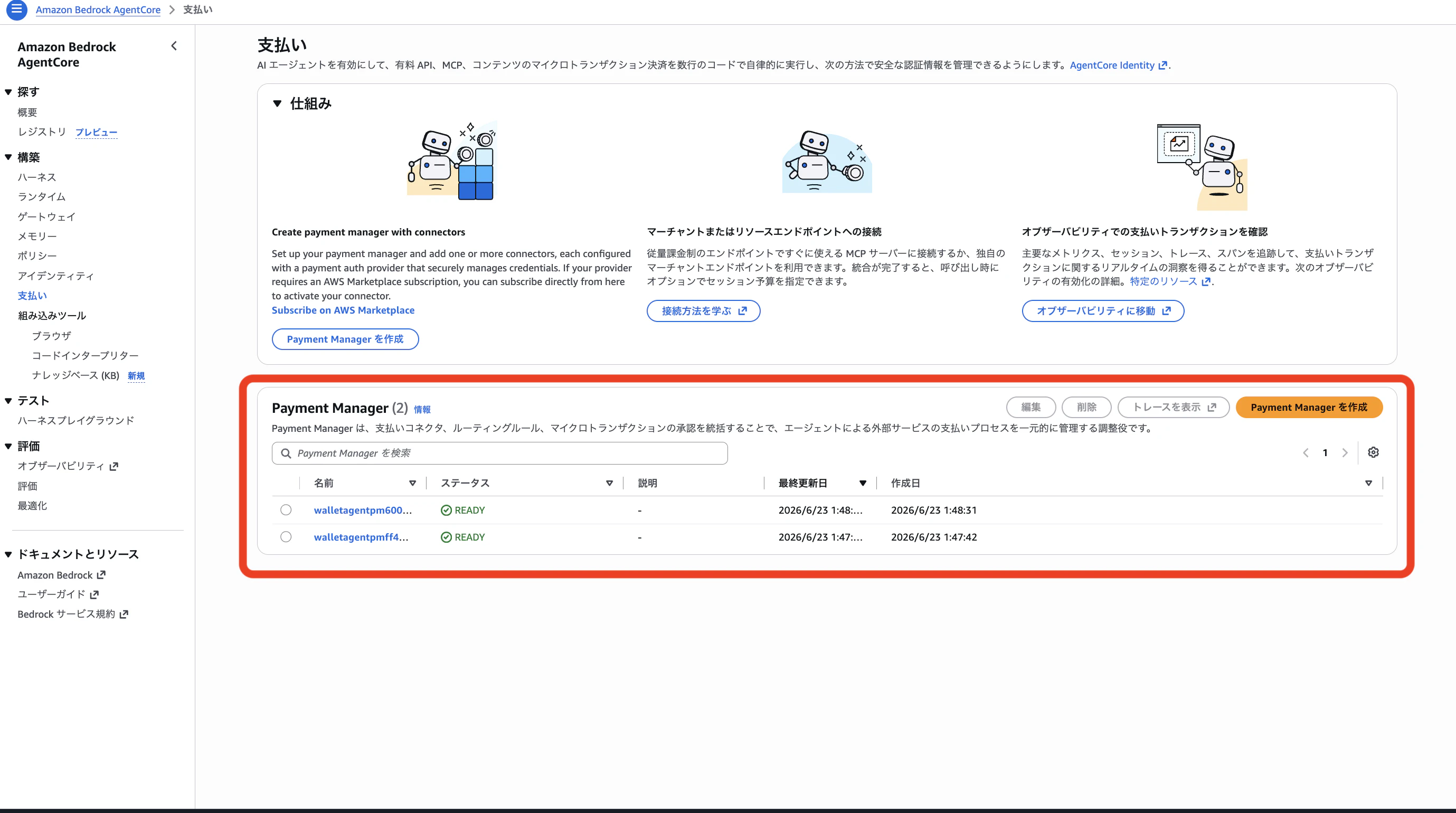
Task: Open ポリシー in the sidebar
Action: click(x=37, y=256)
